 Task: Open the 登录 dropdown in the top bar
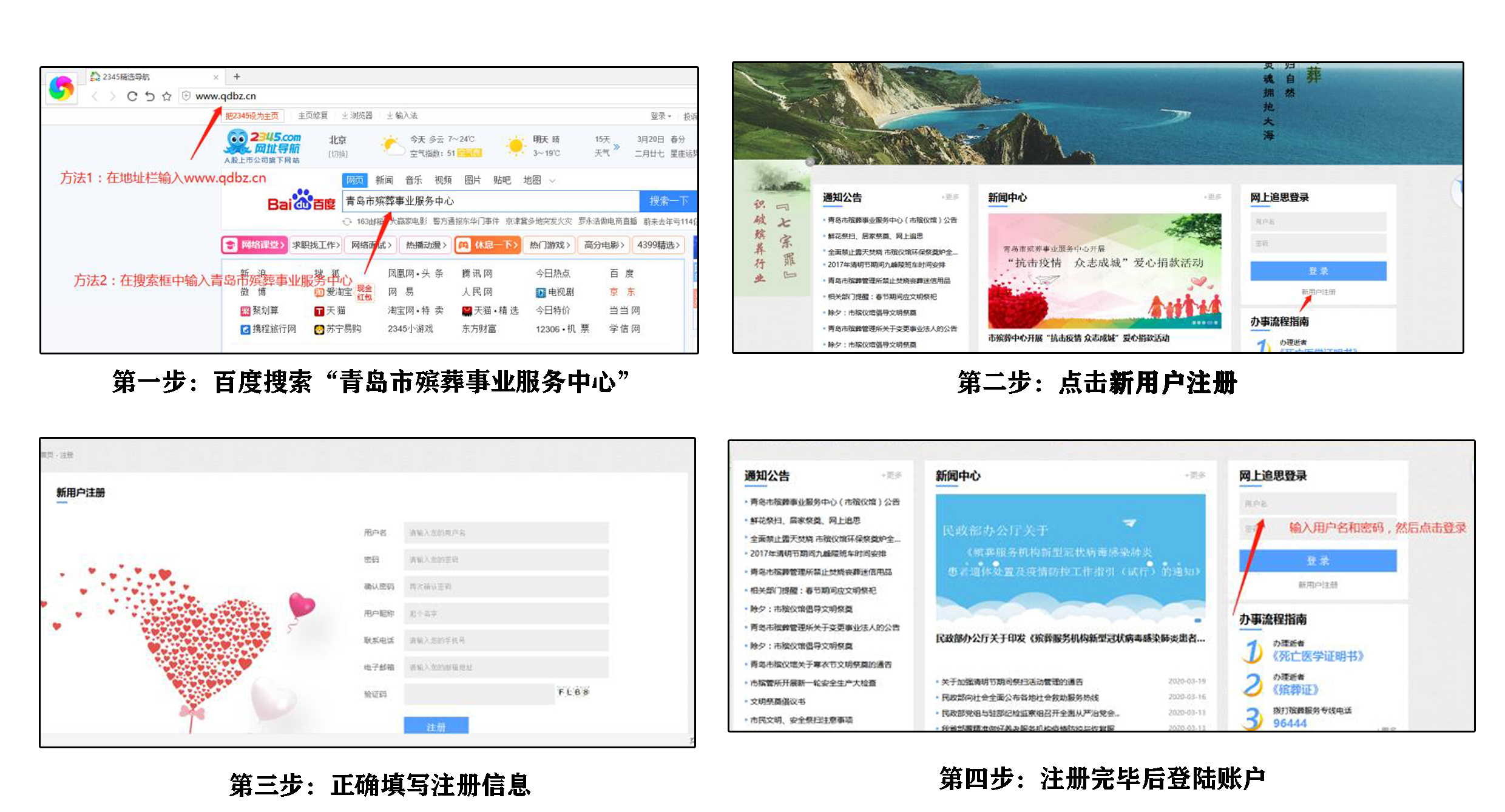tap(661, 116)
